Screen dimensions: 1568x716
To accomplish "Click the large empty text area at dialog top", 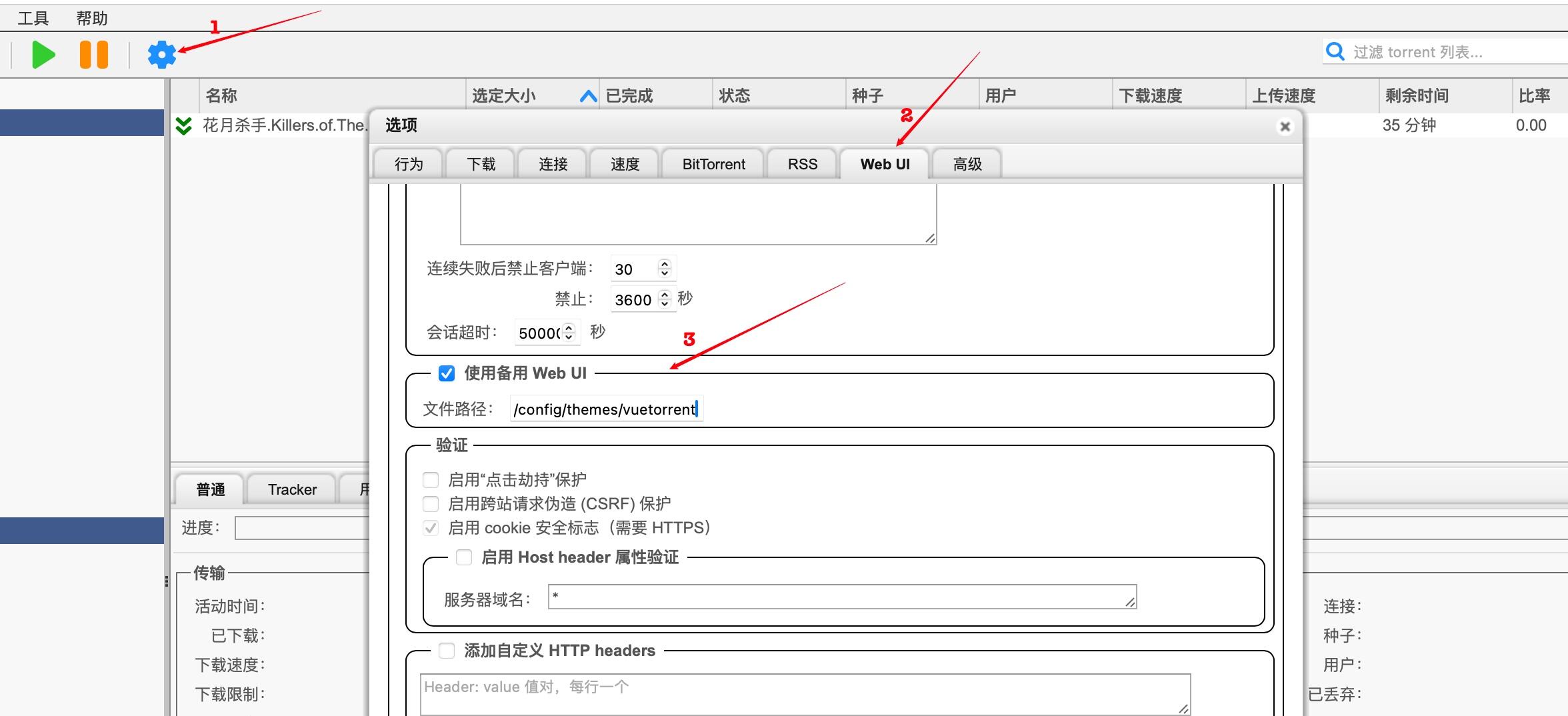I will point(698,215).
